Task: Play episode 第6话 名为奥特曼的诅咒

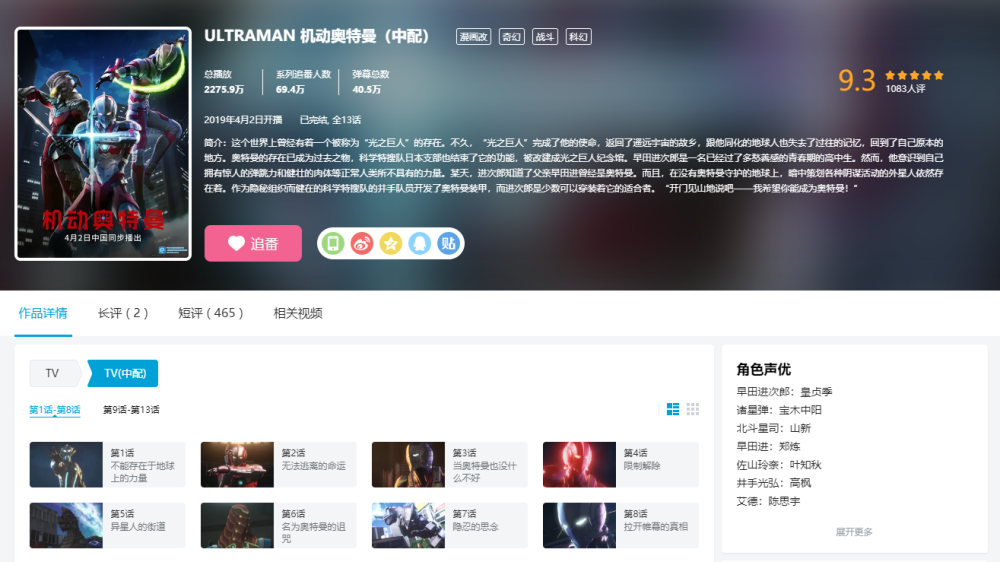Action: coord(279,526)
